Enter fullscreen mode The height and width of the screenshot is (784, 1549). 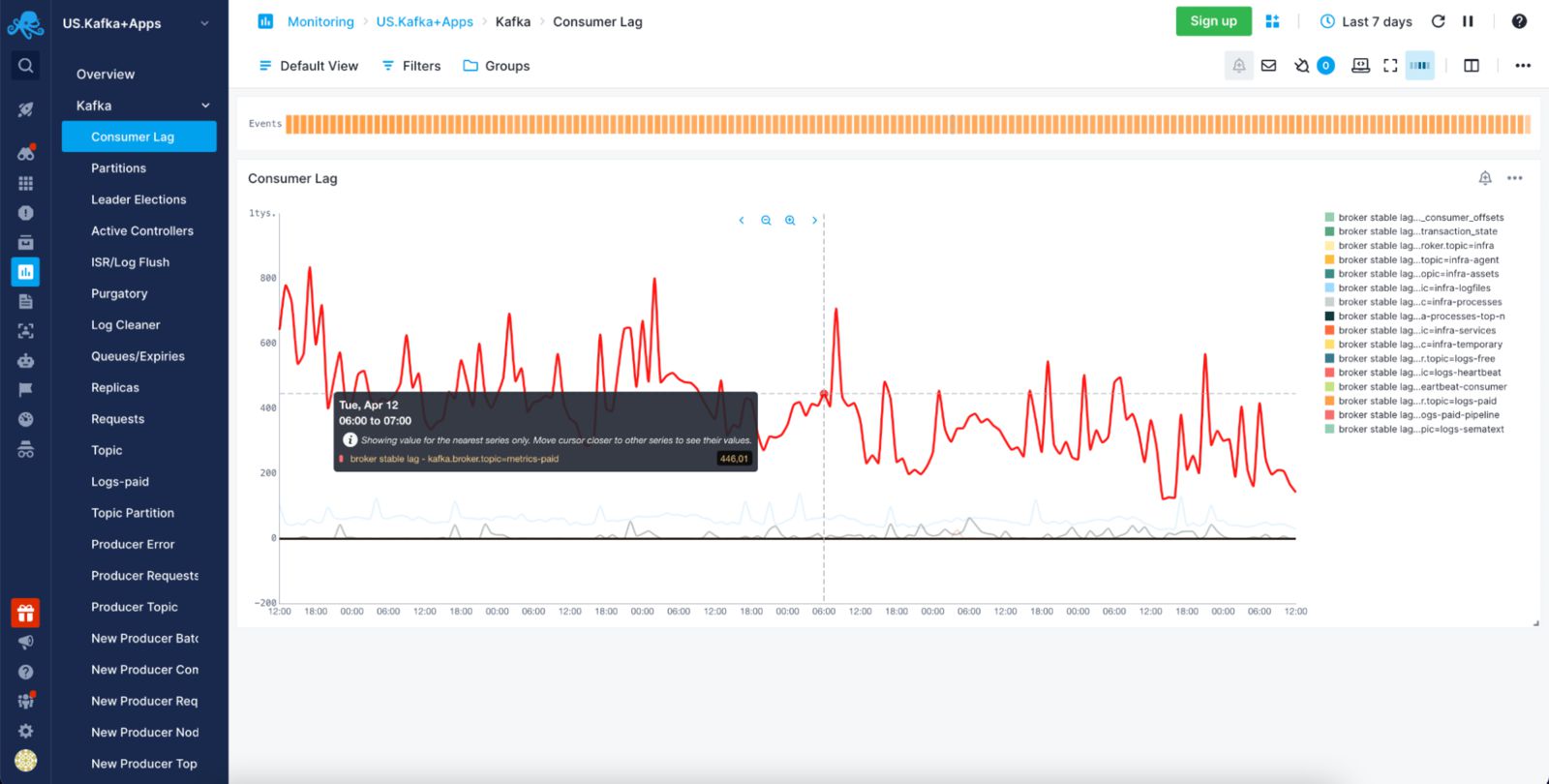(1390, 66)
